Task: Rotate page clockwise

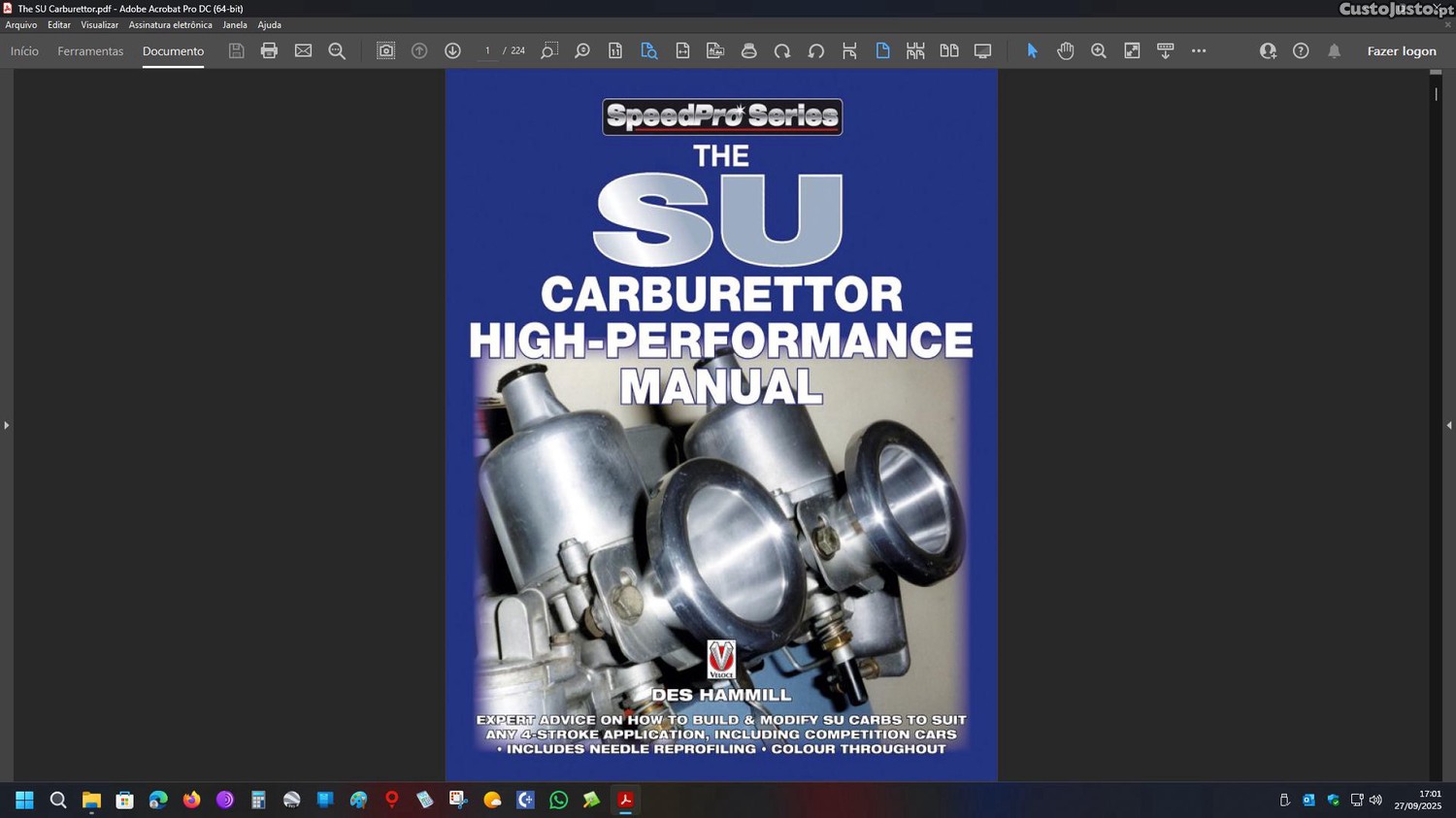Action: [x=782, y=50]
